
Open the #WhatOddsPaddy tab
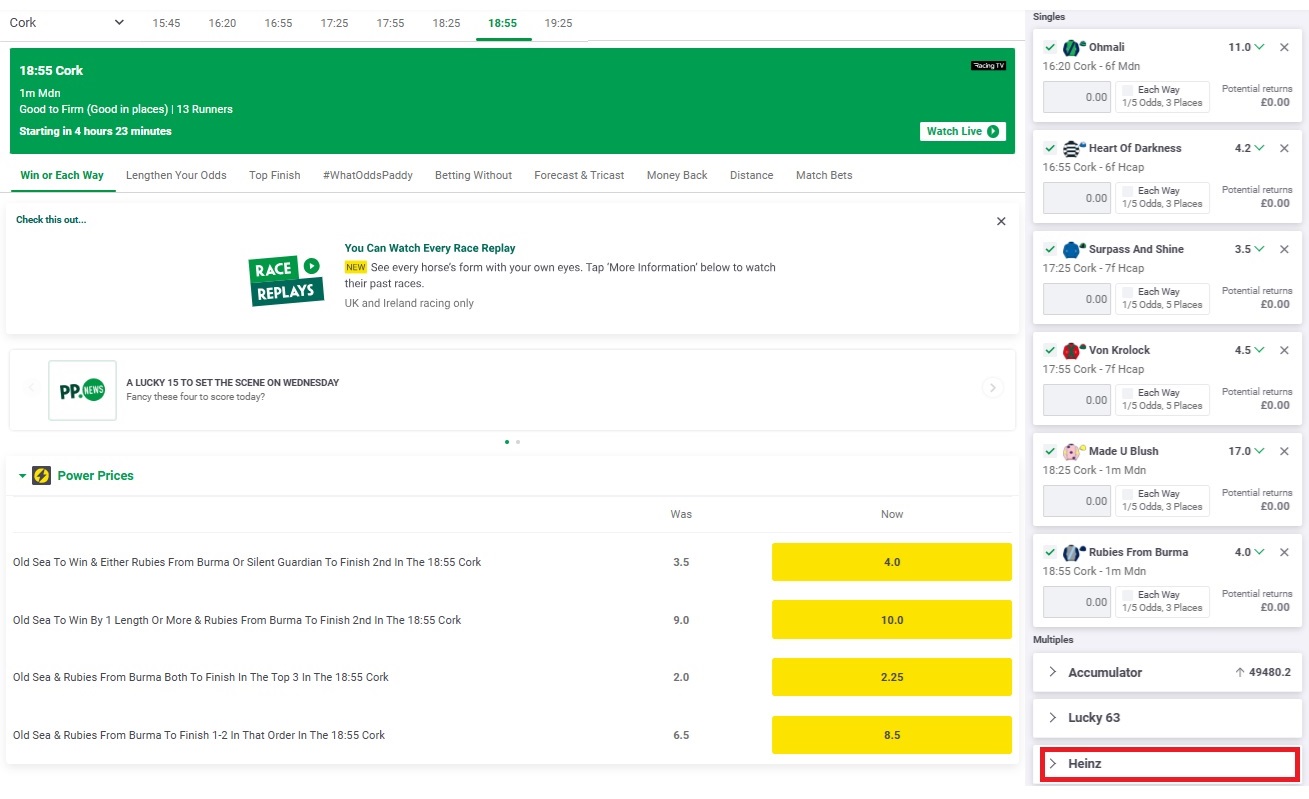coord(367,175)
